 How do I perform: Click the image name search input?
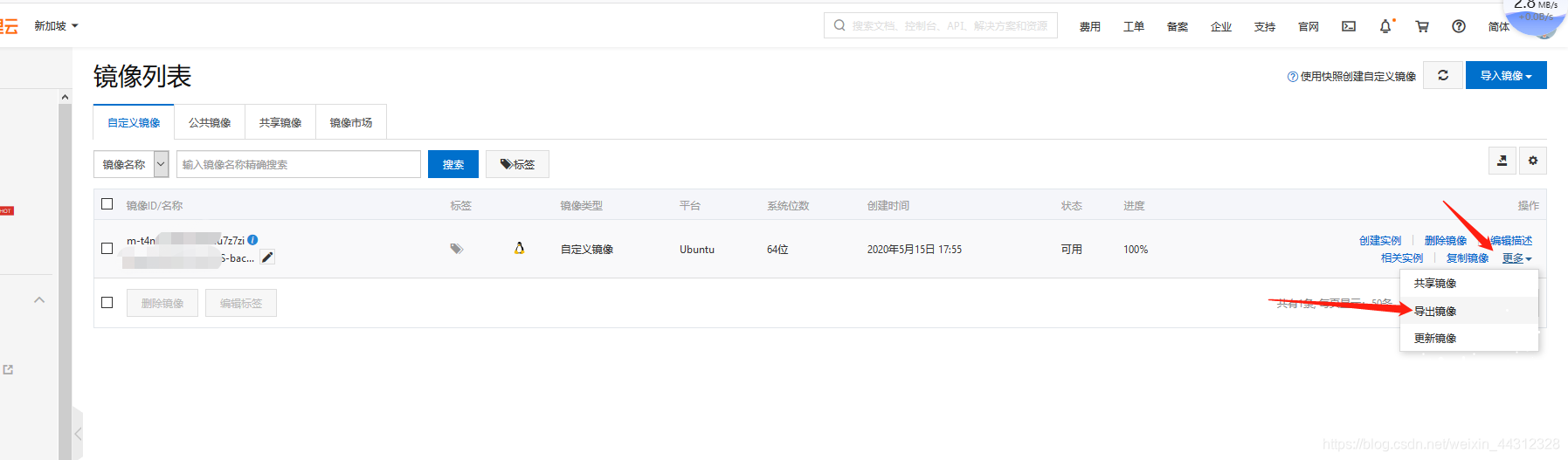pos(299,164)
